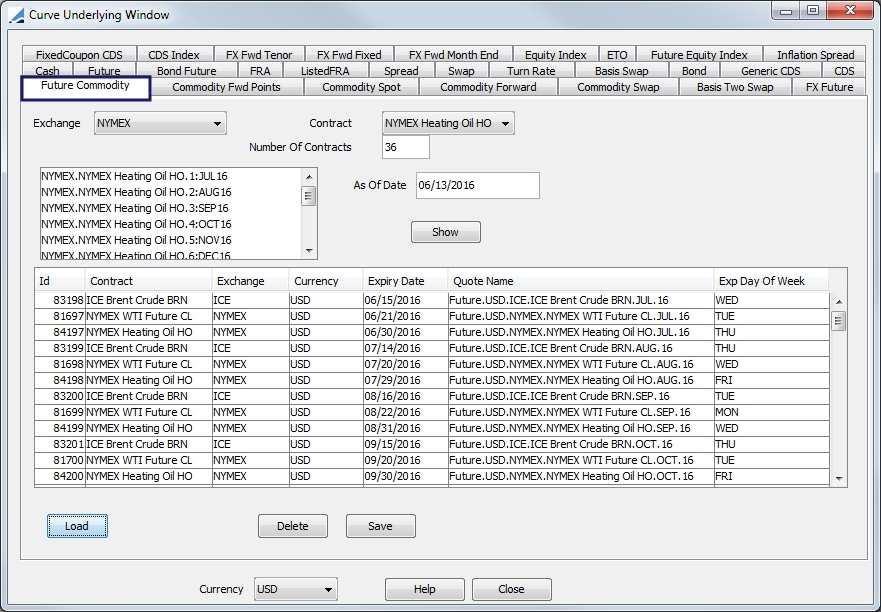The height and width of the screenshot is (612, 881).
Task: Switch to the Spread tab
Action: pos(401,71)
